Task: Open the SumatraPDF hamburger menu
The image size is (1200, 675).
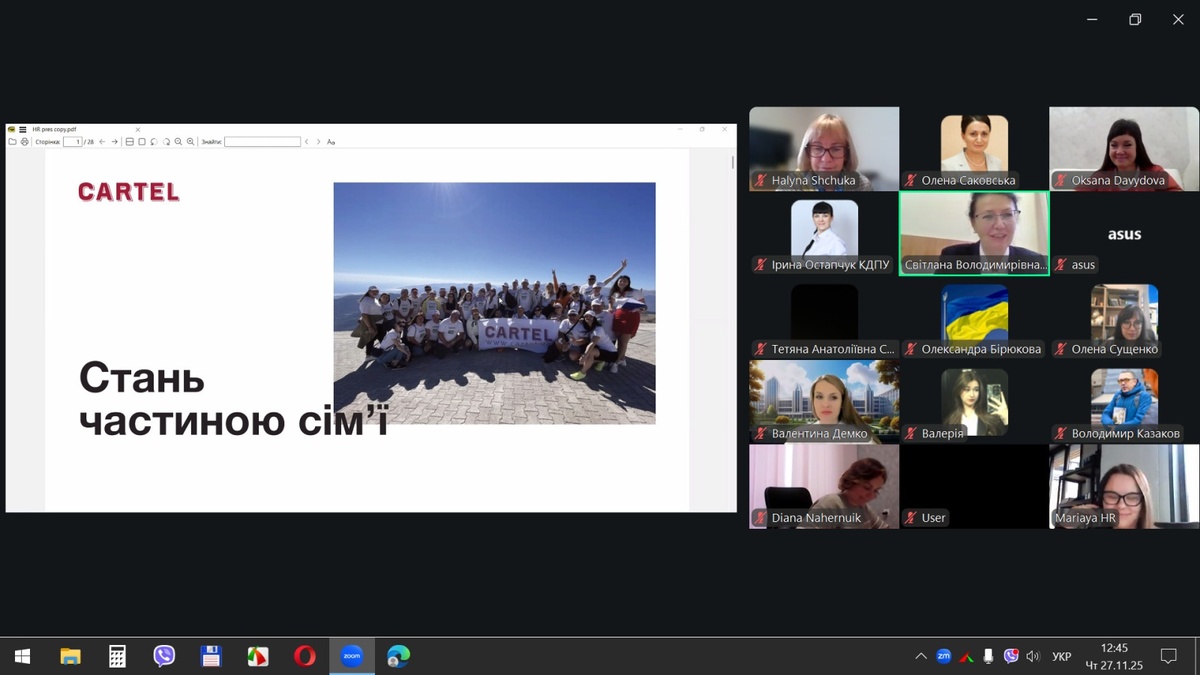Action: [22, 129]
